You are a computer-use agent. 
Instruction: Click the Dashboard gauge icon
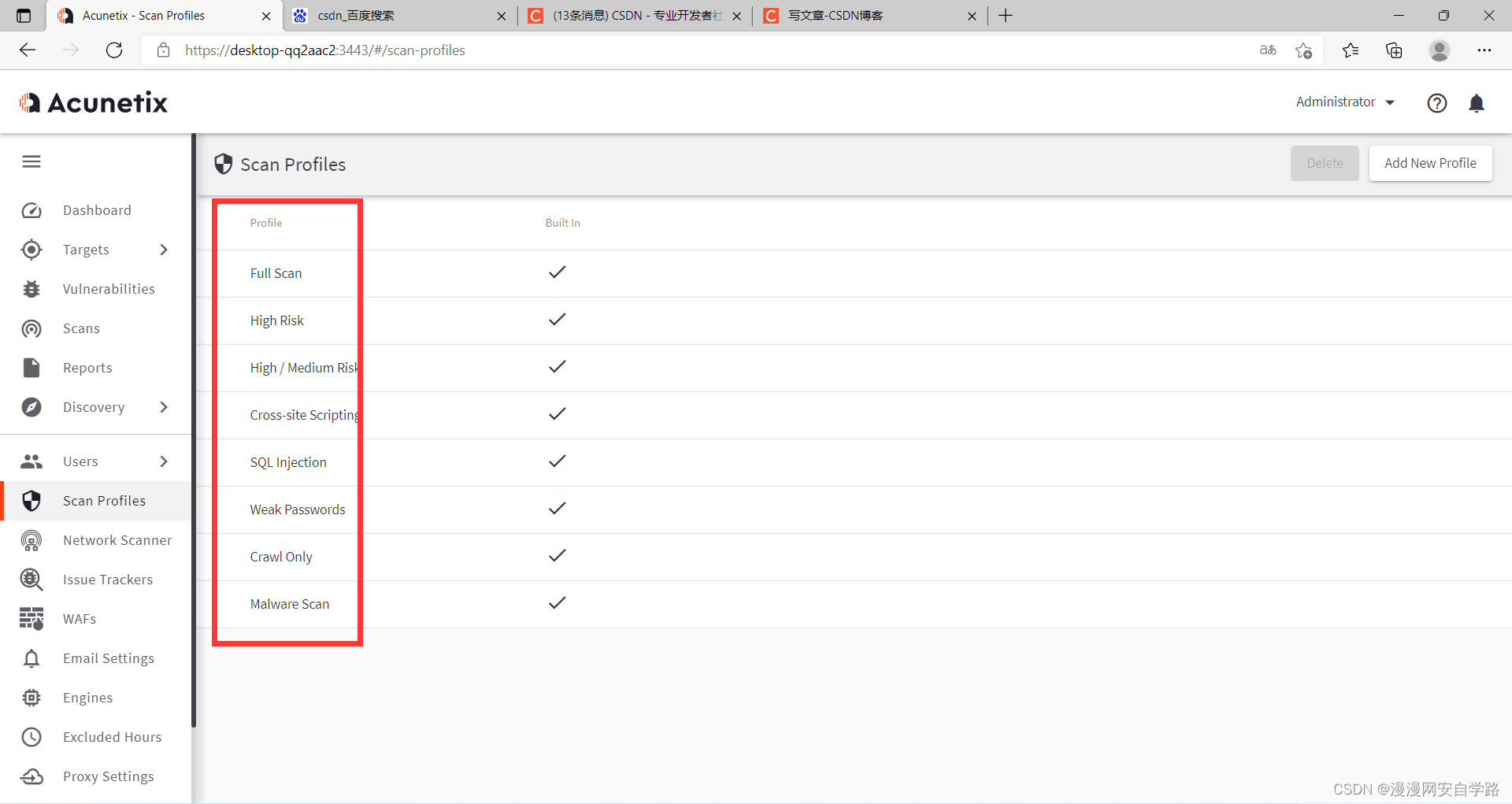31,210
